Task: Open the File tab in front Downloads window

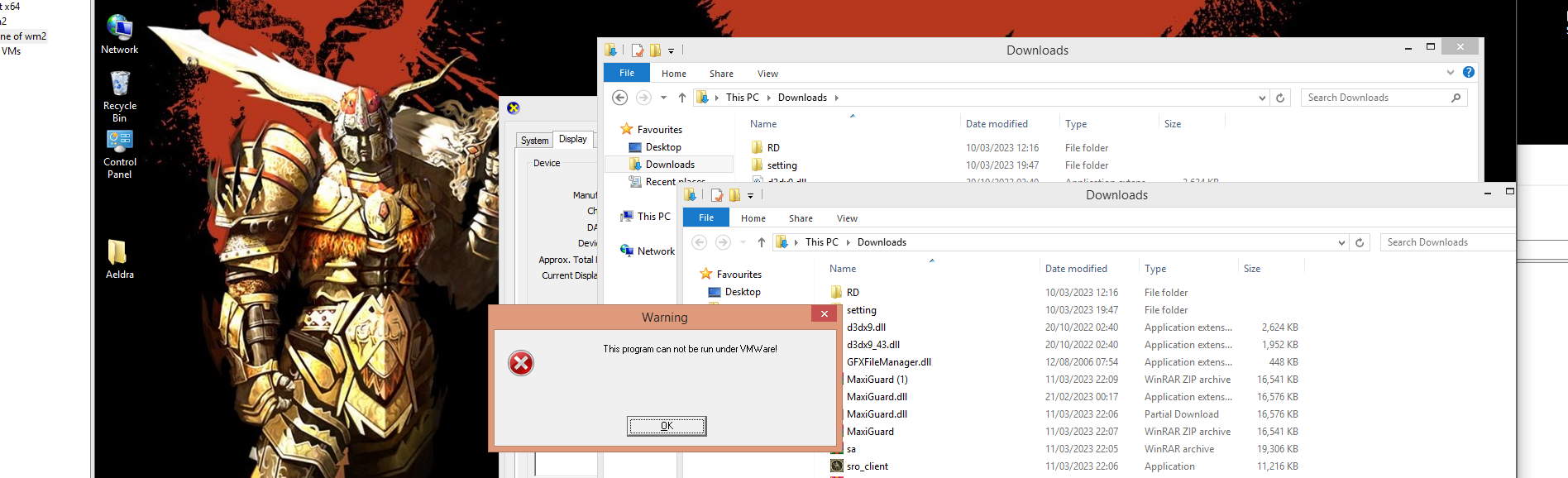Action: coord(706,217)
